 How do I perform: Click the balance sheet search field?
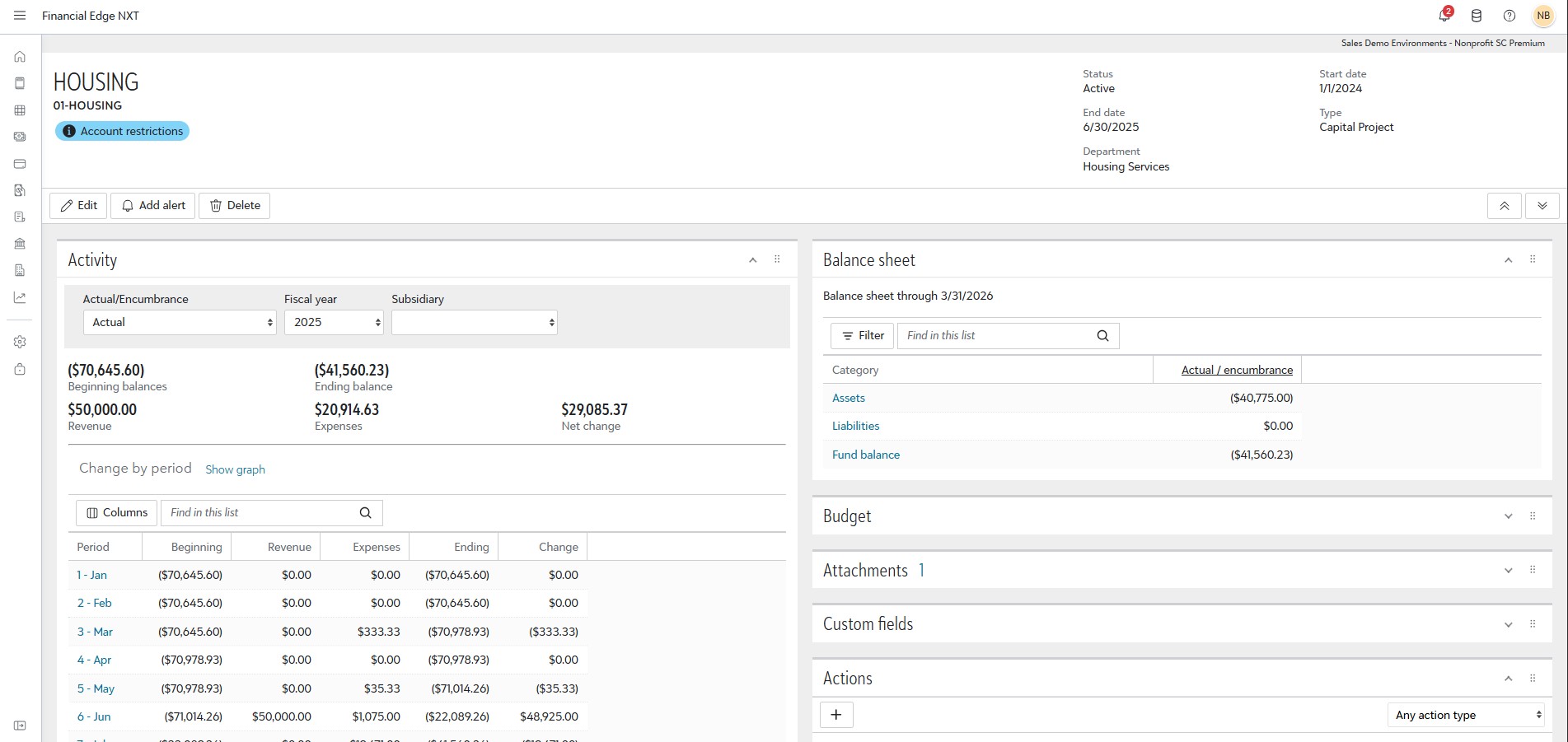[997, 336]
